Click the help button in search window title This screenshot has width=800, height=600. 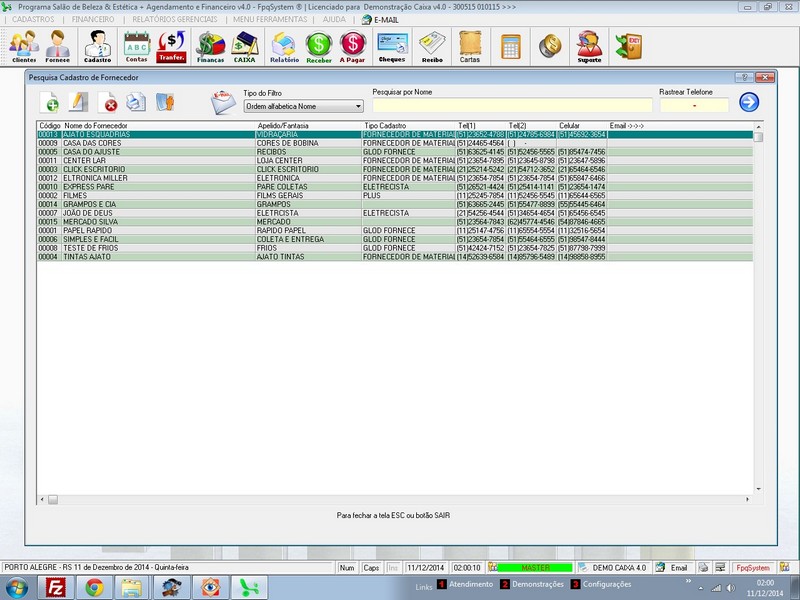(744, 78)
